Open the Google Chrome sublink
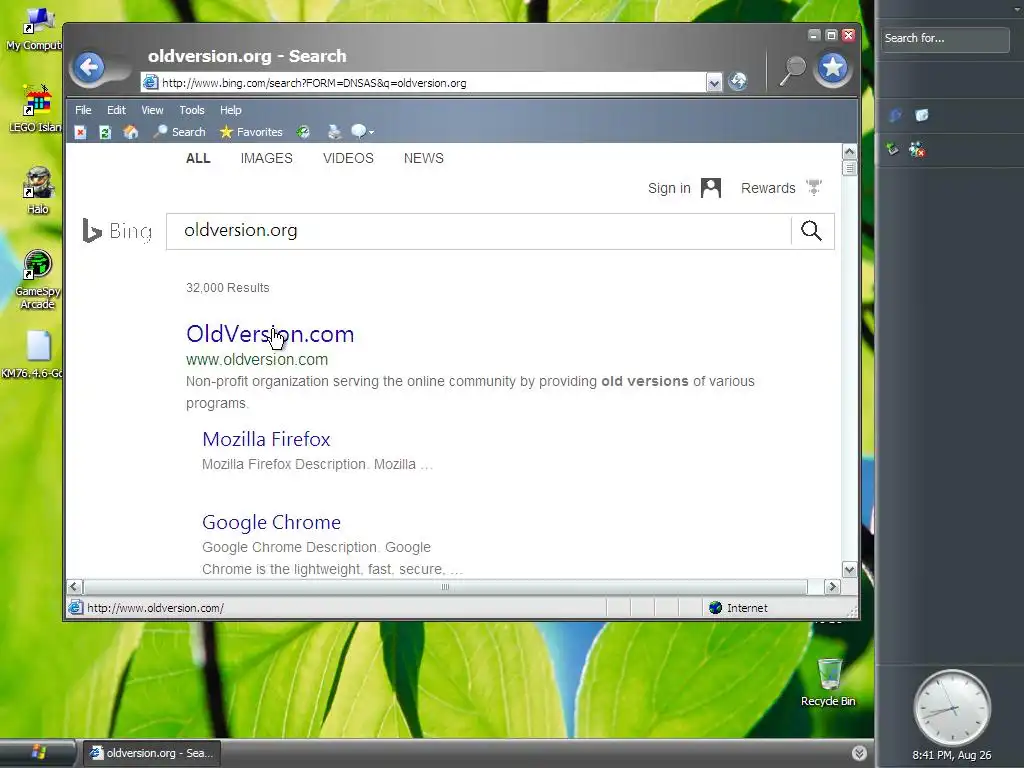The width and height of the screenshot is (1024, 768). [271, 522]
